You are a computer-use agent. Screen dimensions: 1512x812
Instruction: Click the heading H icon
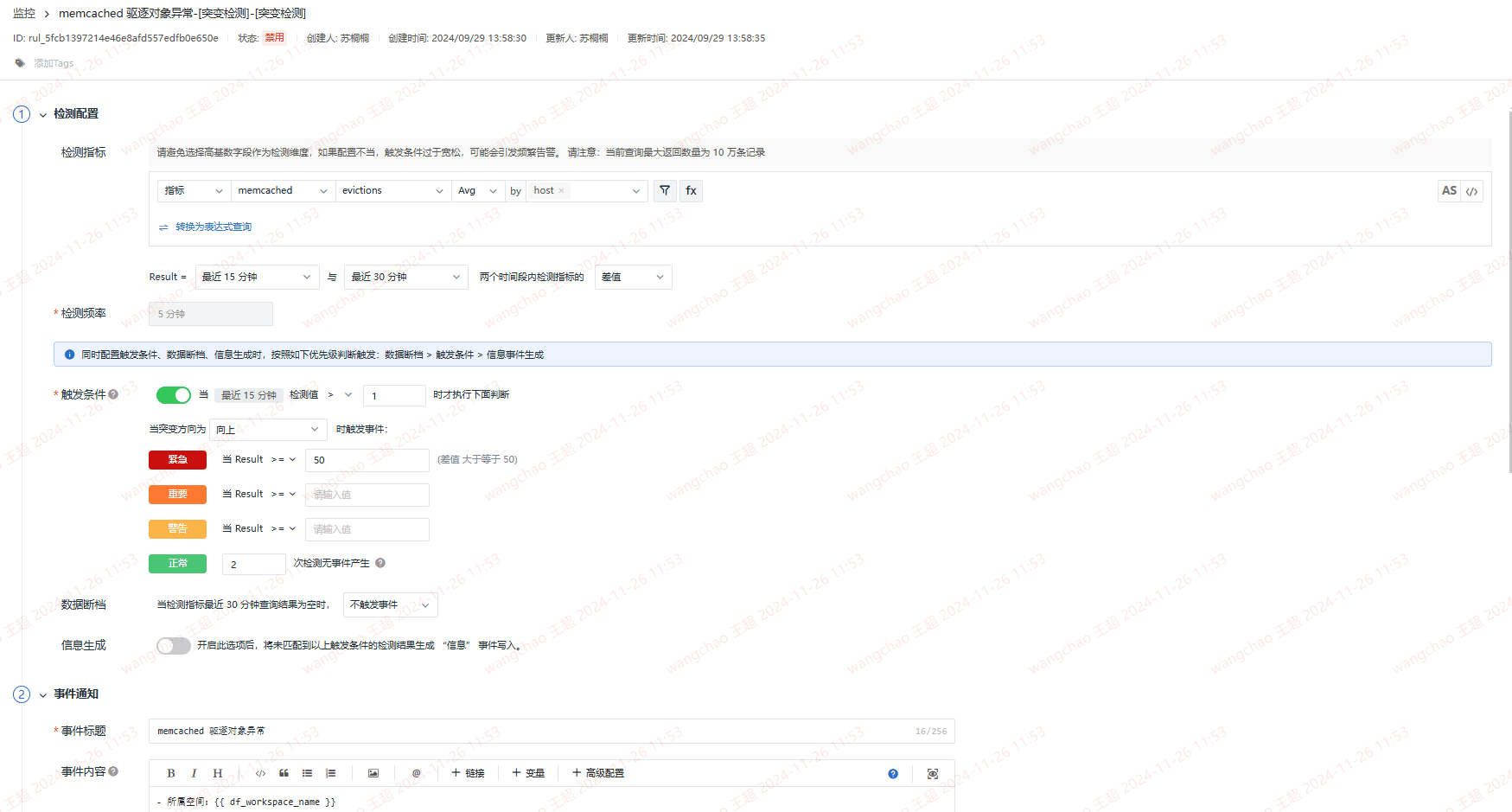[218, 773]
